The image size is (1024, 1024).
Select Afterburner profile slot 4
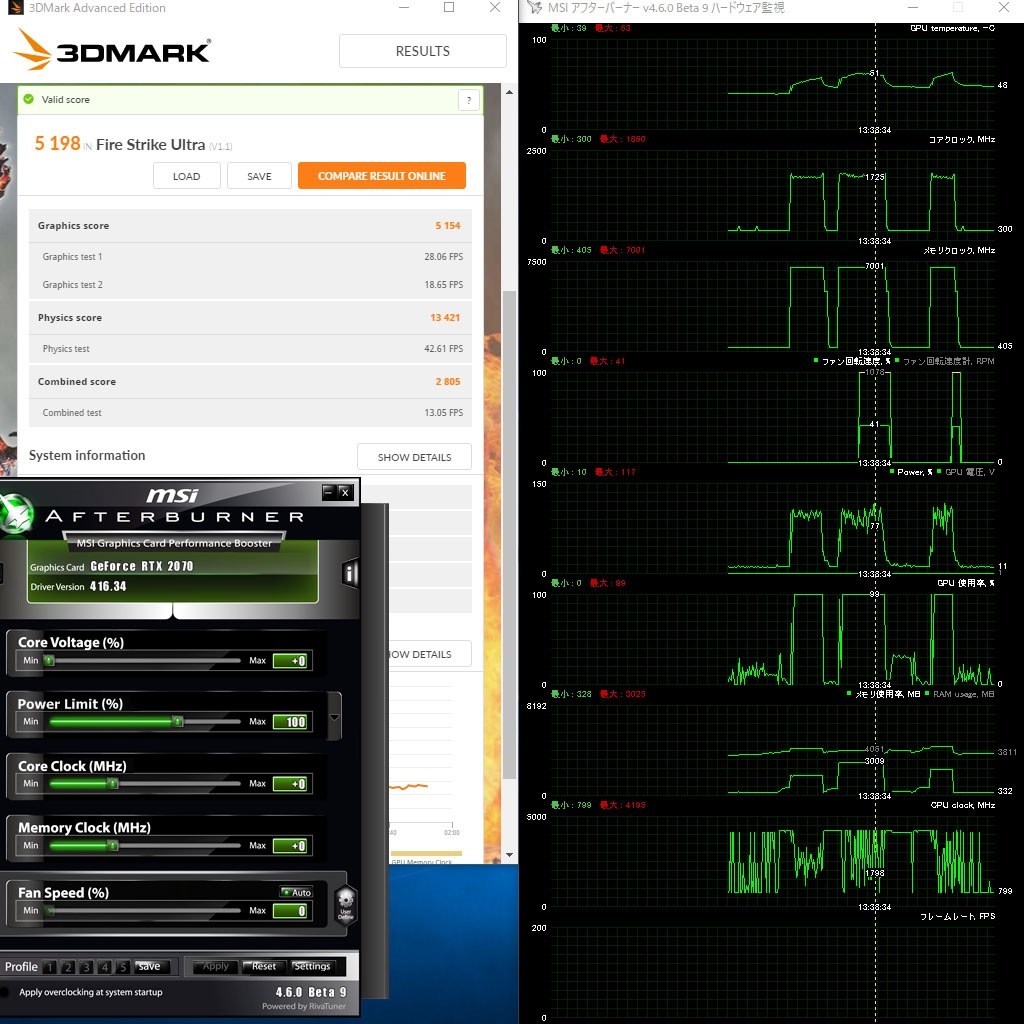pyautogui.click(x=104, y=967)
